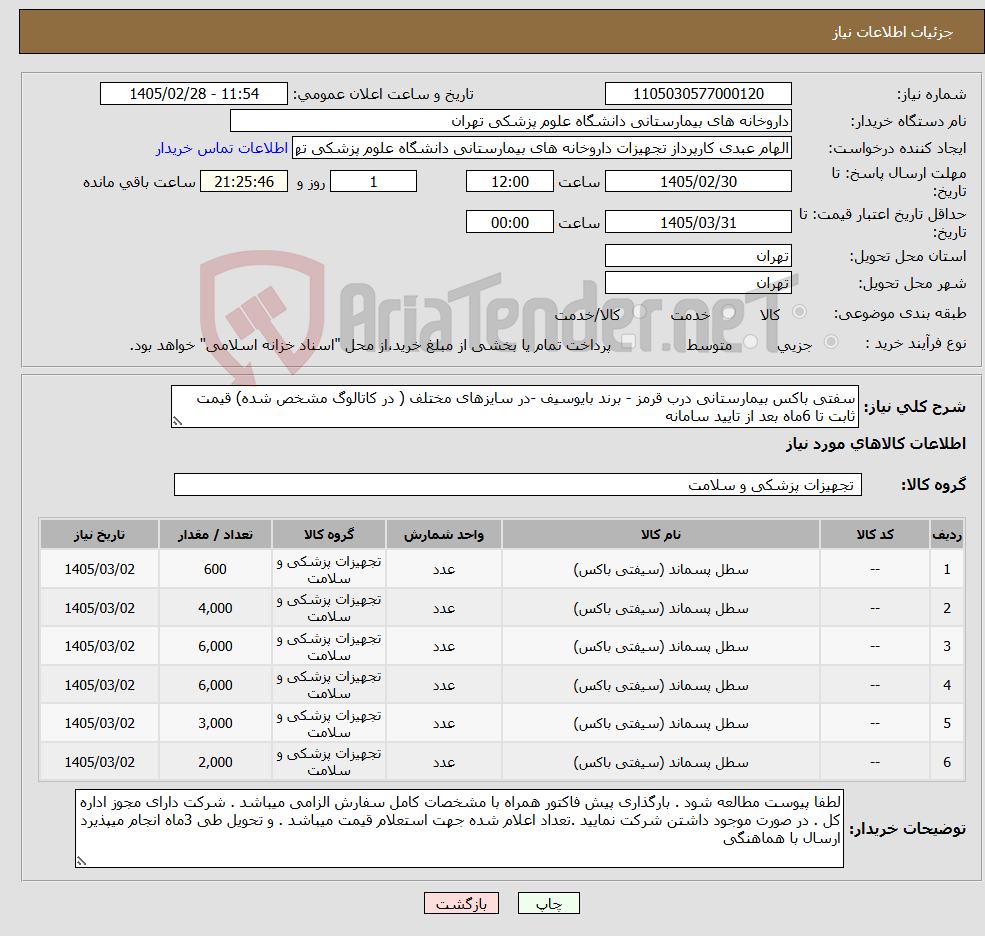Image resolution: width=985 pixels, height=936 pixels.
Task: Click the گروه کالا column header
Action: 329,535
